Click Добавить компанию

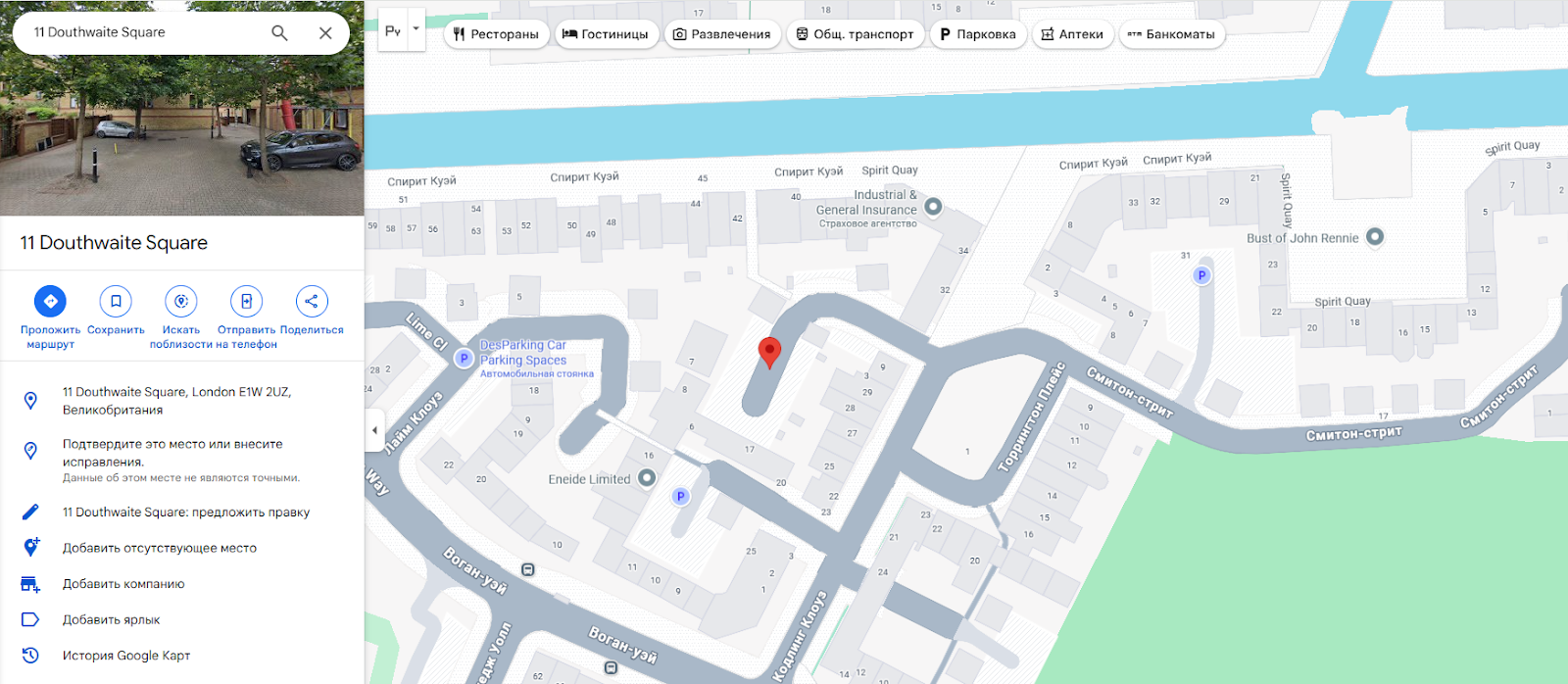(123, 584)
